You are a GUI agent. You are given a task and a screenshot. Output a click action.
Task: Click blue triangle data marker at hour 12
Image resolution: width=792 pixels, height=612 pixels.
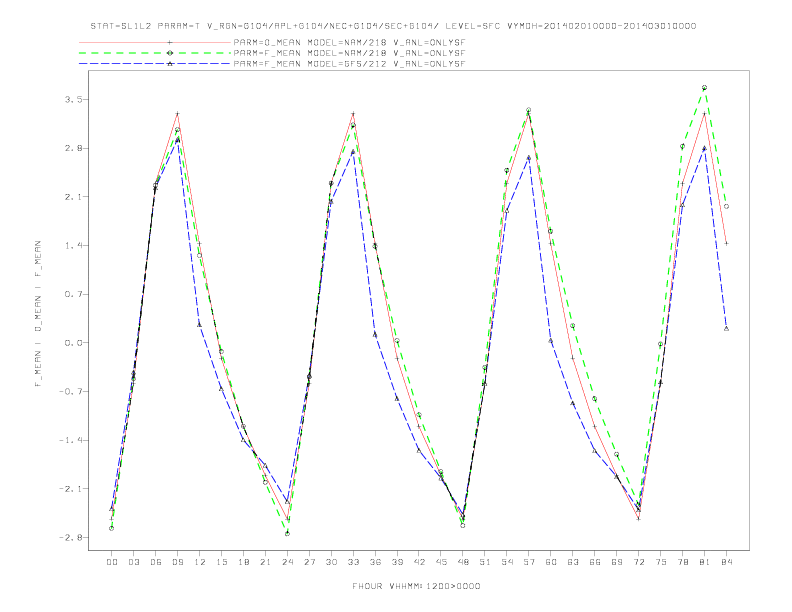click(200, 325)
